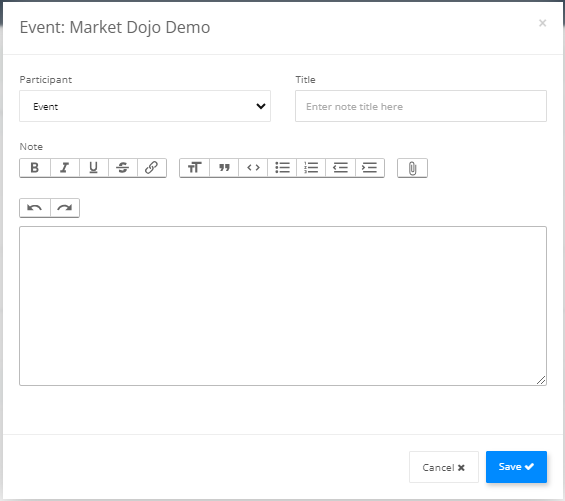Viewport: 565px width, 501px height.
Task: Click inside the Note text area
Action: click(283, 306)
